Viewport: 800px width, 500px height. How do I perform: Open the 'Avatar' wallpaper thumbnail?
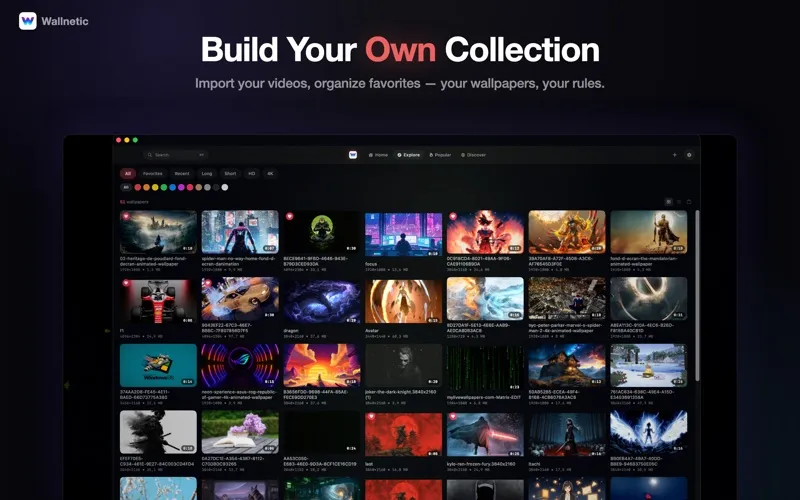coord(403,301)
